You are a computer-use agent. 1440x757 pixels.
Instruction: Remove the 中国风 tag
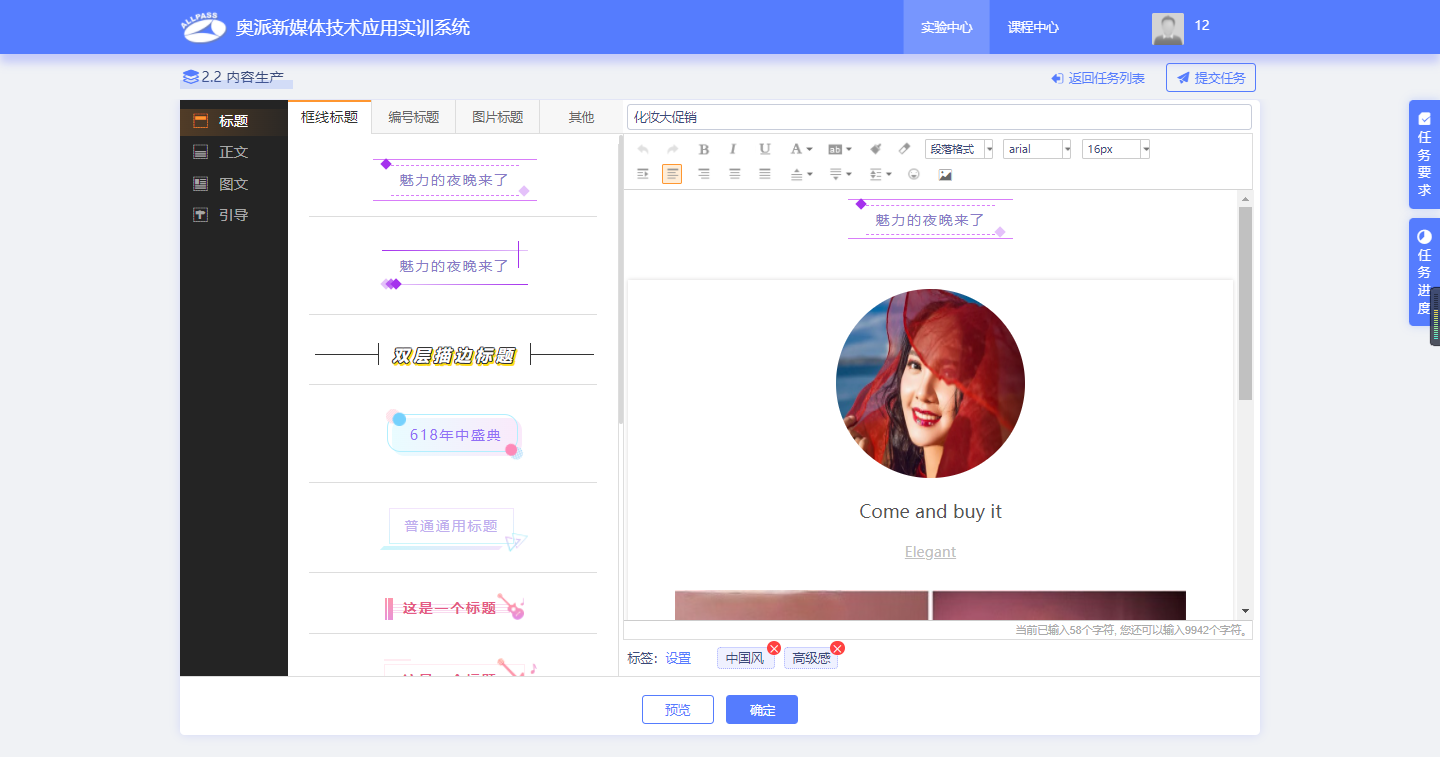pos(774,648)
